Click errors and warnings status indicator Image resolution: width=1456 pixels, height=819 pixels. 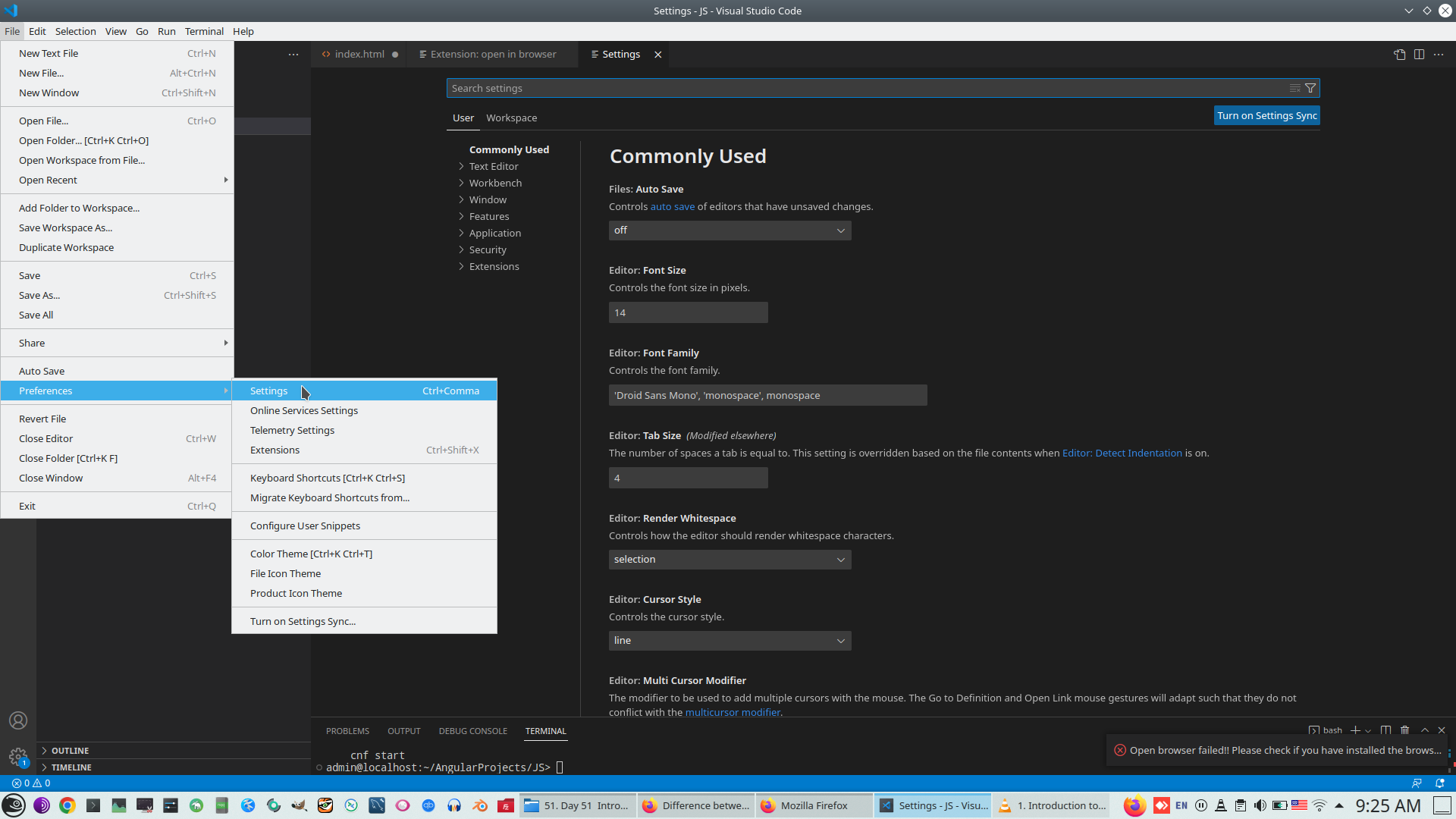tap(31, 783)
